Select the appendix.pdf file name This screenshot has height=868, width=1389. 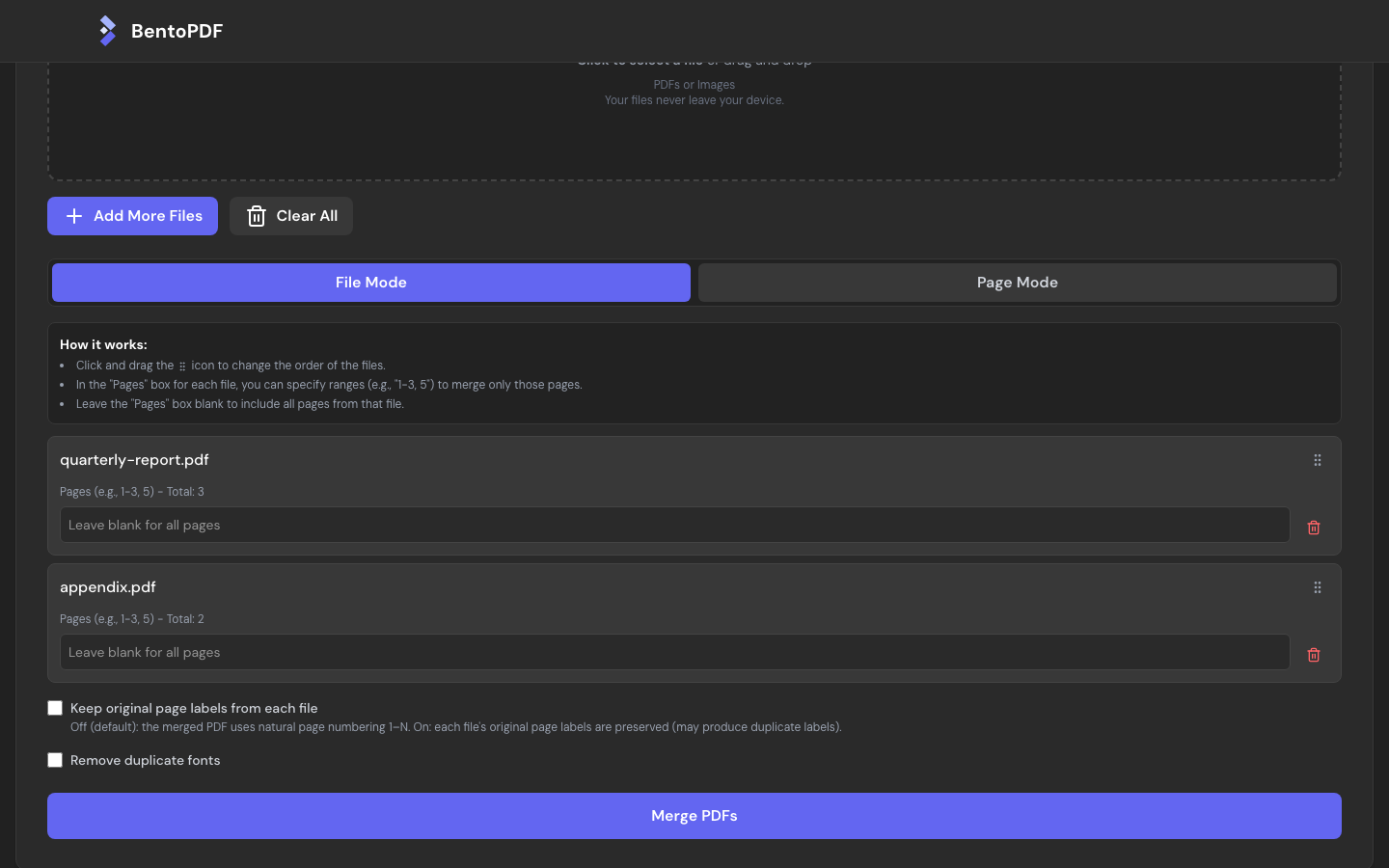[107, 587]
